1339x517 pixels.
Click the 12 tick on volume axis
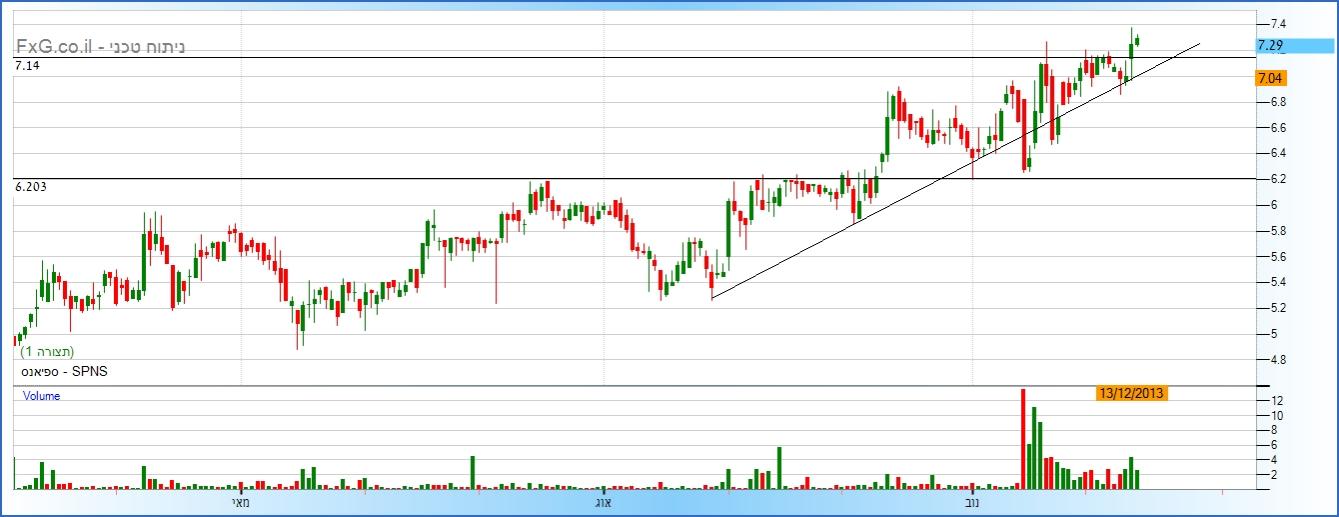[1277, 400]
